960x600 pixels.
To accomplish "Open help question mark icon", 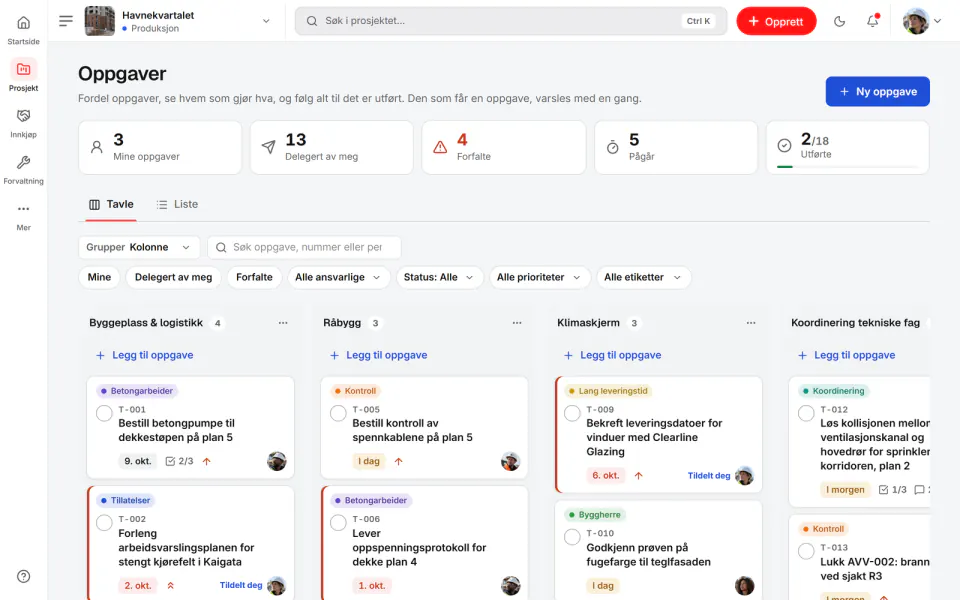I will [23, 576].
